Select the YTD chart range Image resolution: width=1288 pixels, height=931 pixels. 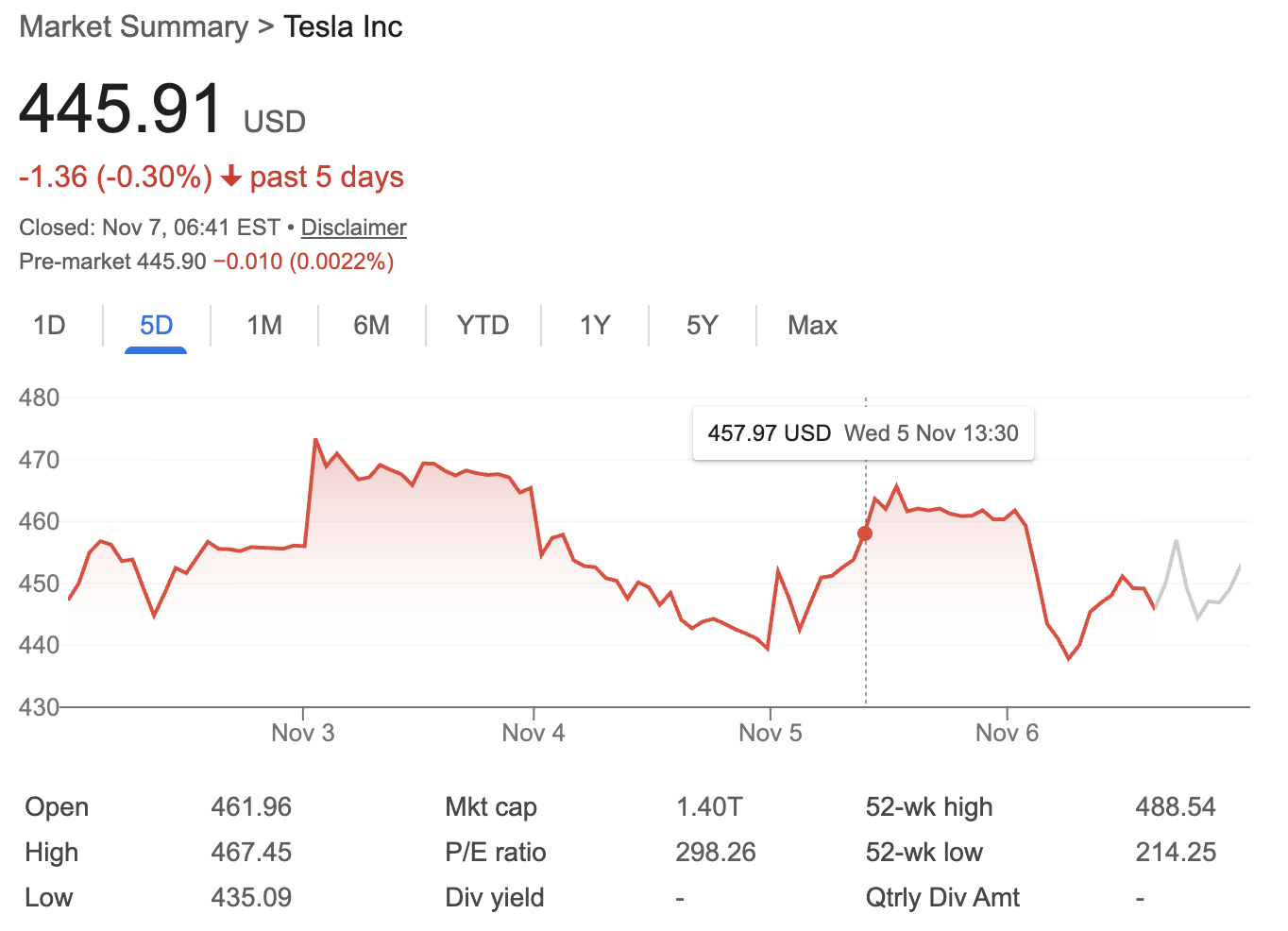(483, 325)
